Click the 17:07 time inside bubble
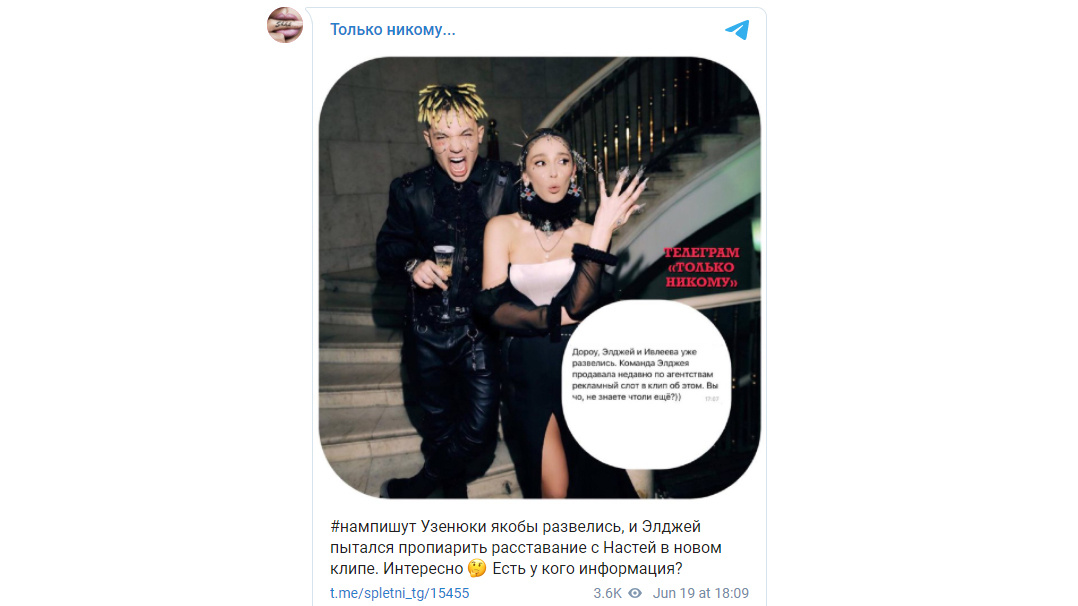 click(712, 399)
